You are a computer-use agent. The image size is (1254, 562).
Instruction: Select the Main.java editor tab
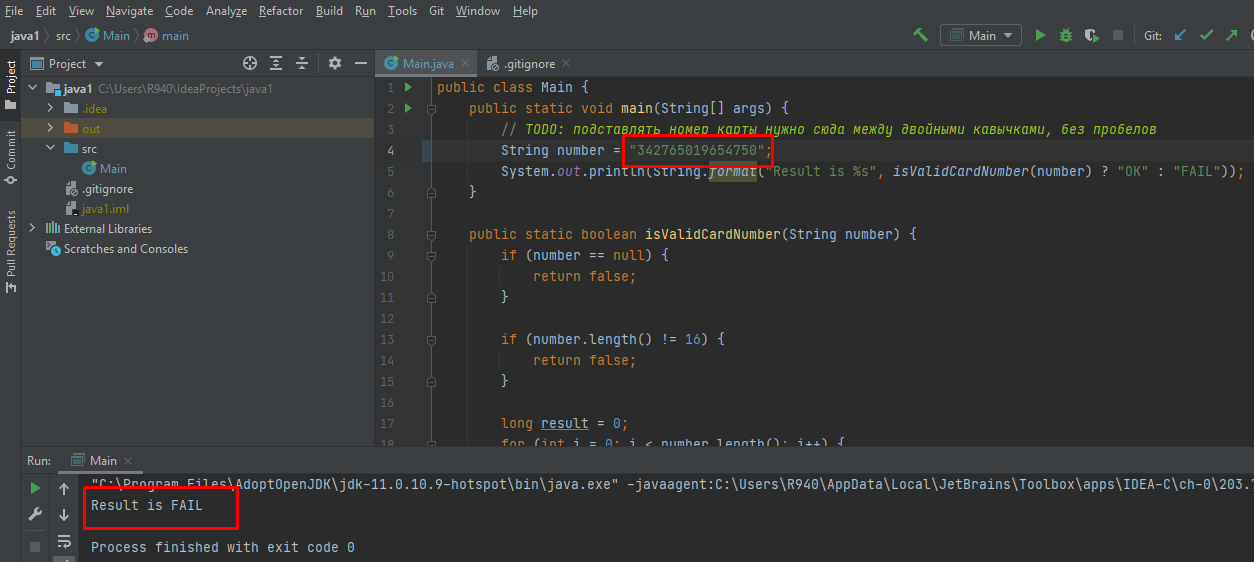point(427,64)
